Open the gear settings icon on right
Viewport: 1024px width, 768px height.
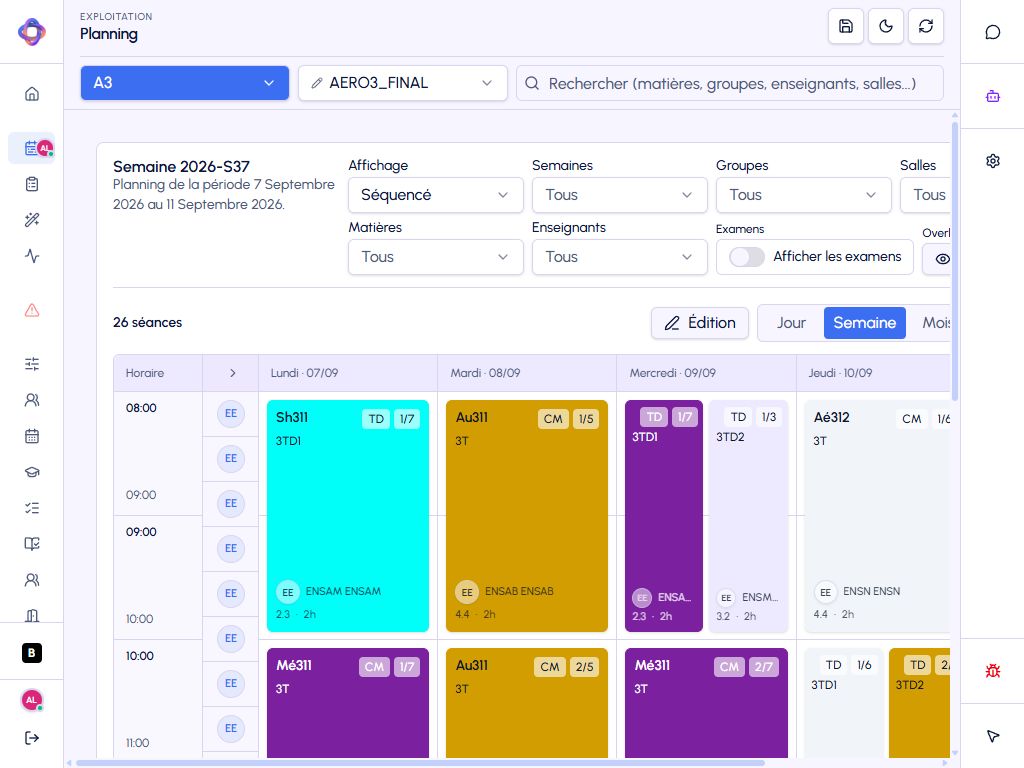point(993,161)
